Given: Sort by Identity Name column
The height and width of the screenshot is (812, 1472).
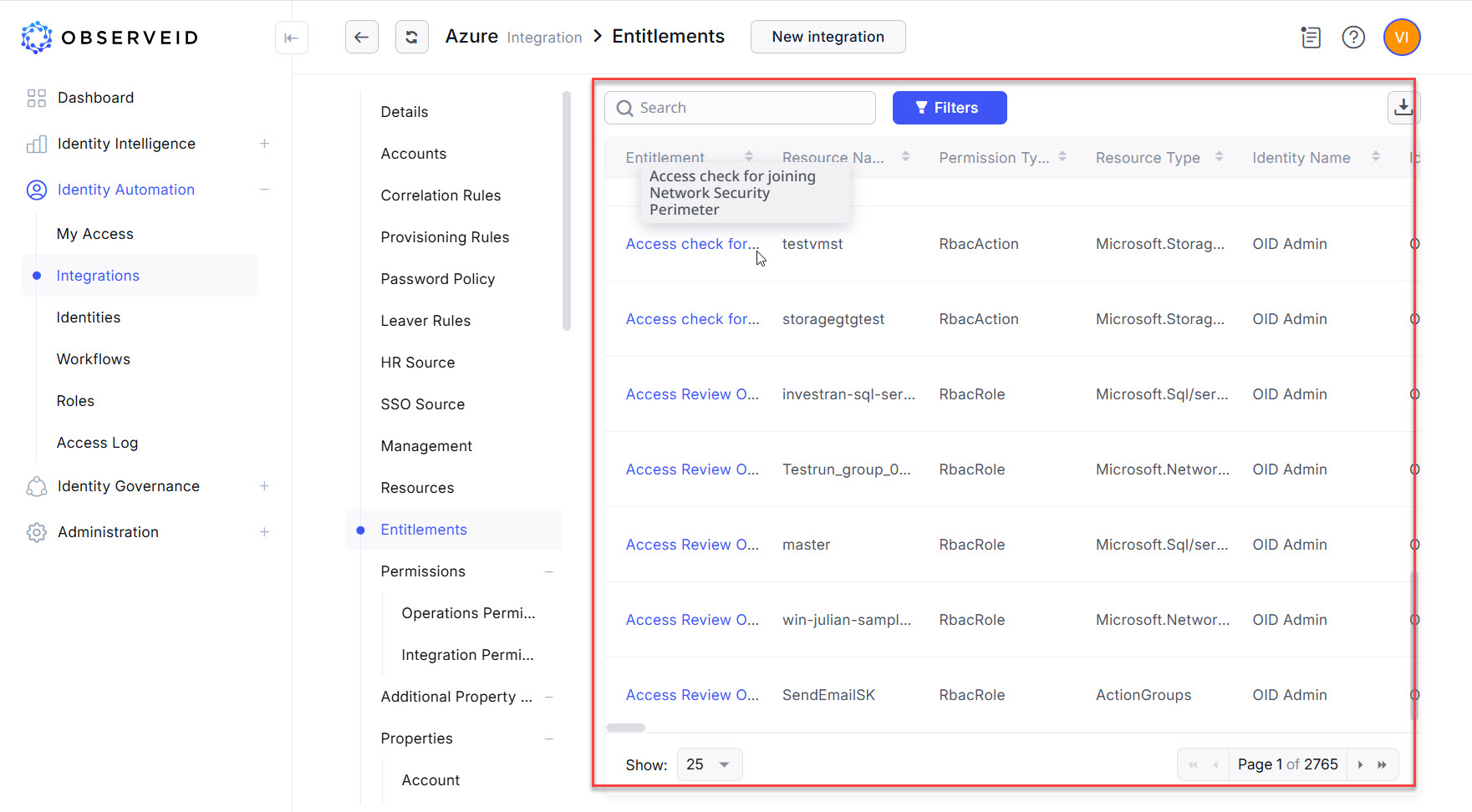Looking at the screenshot, I should pos(1375,157).
